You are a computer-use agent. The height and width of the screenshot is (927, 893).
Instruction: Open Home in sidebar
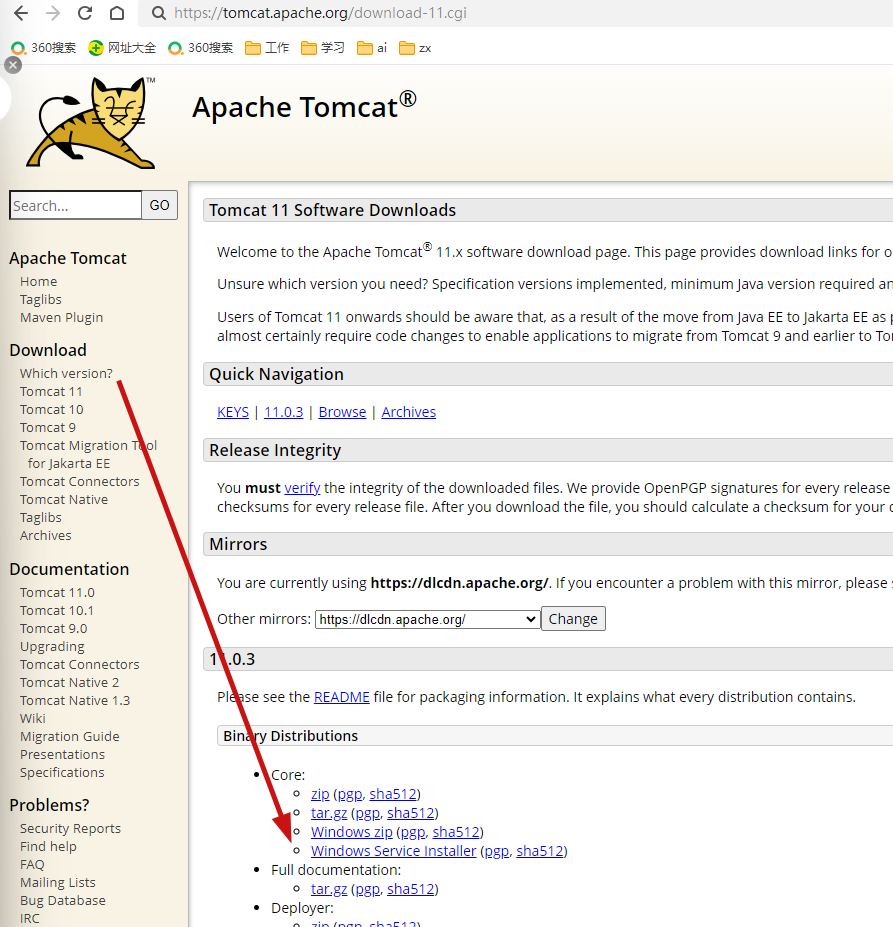point(38,281)
